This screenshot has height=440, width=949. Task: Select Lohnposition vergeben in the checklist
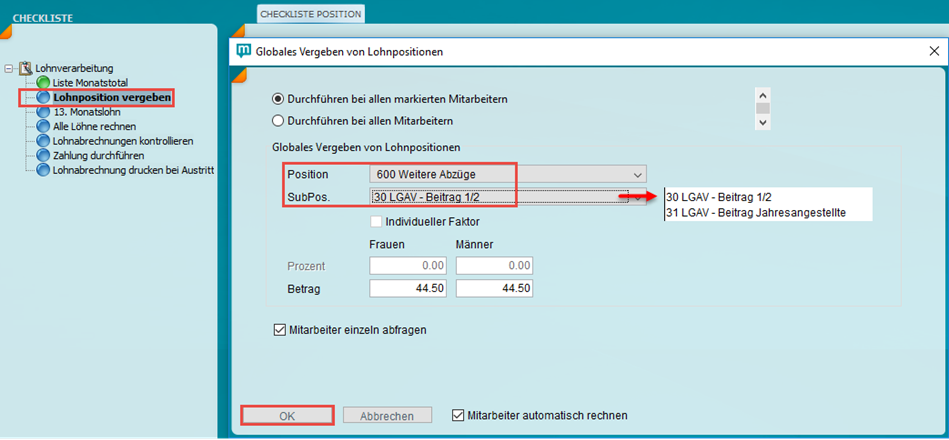coord(111,98)
